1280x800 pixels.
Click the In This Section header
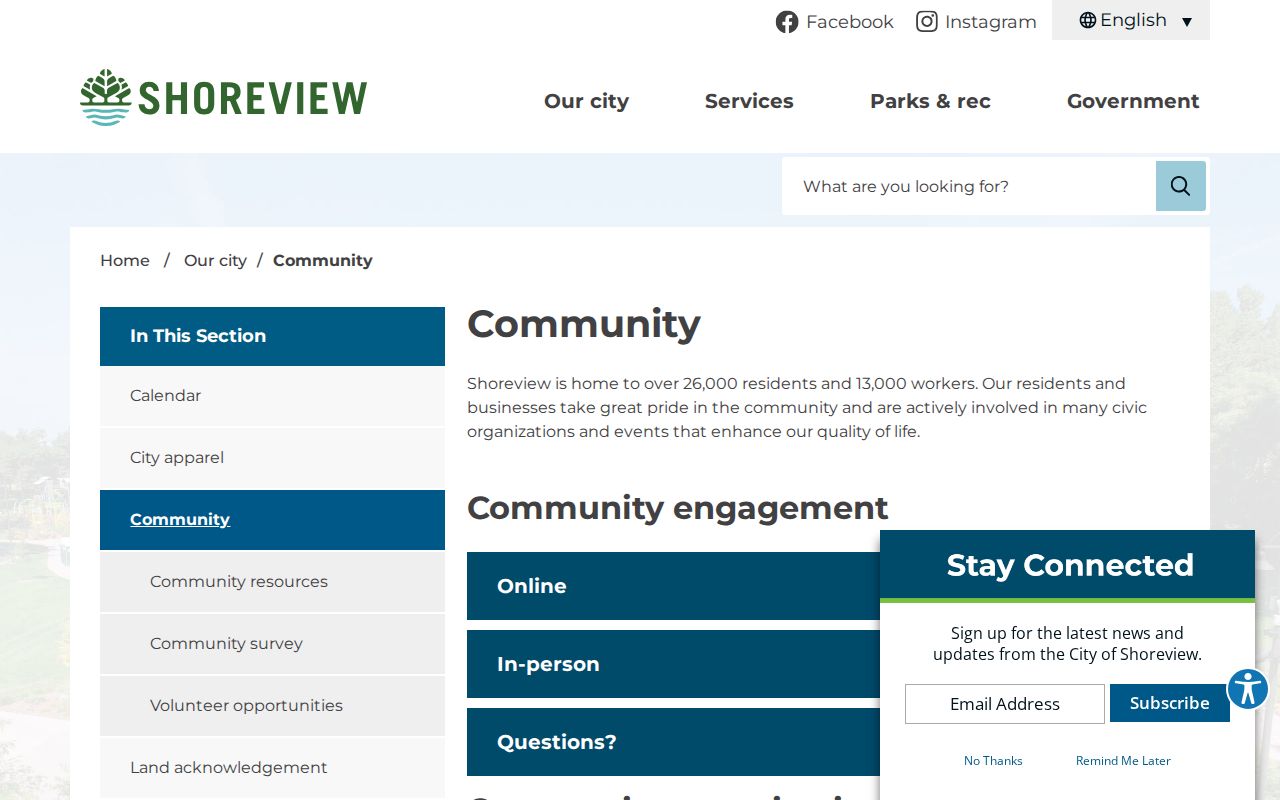272,336
